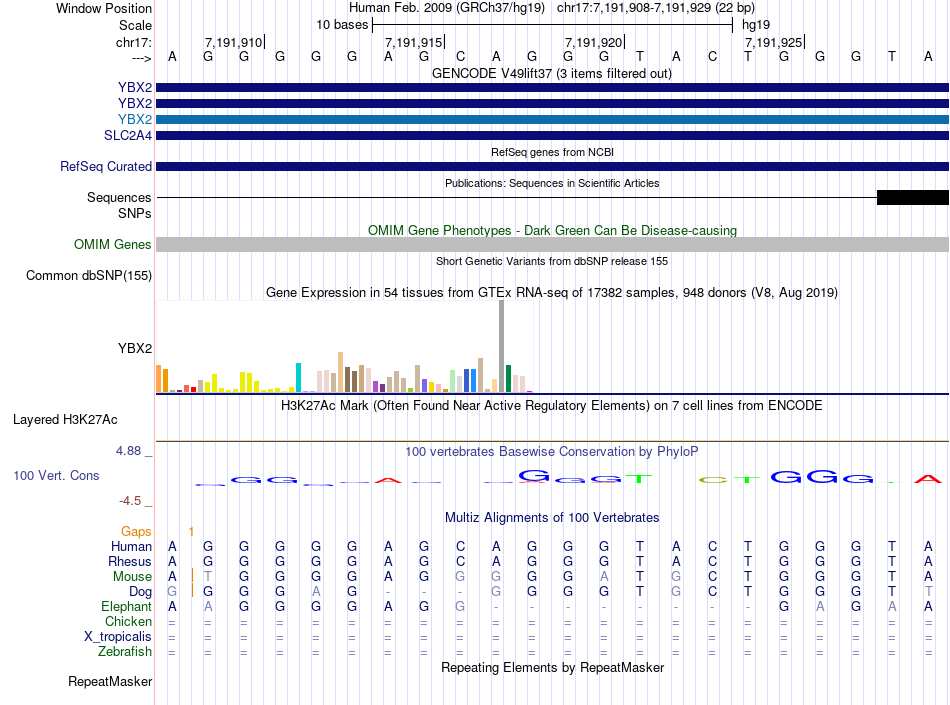
Task: Click the chr17:7,191,908-7,191,929 position text
Action: tap(656, 8)
